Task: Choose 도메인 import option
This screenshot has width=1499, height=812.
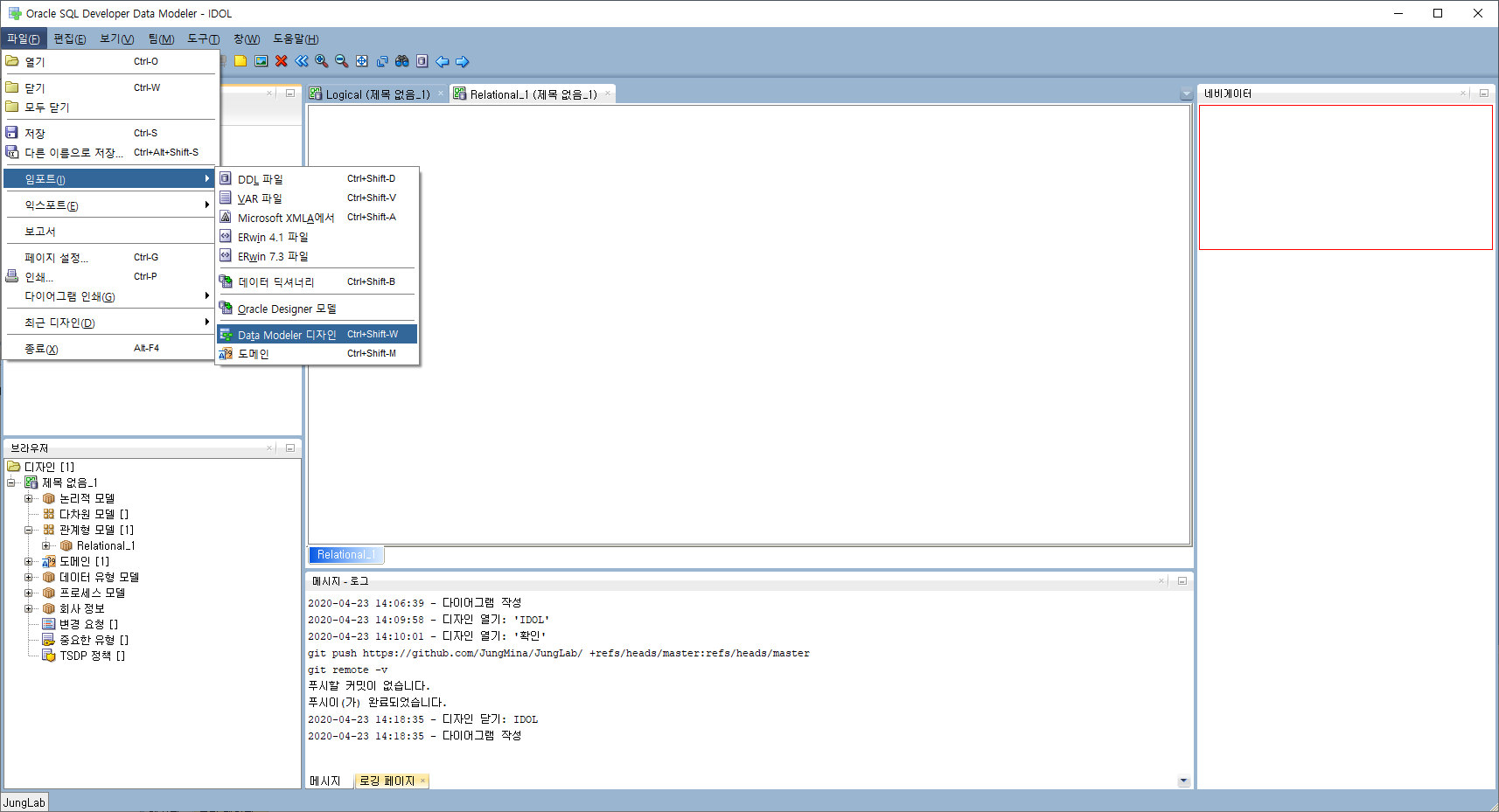Action: (x=317, y=354)
